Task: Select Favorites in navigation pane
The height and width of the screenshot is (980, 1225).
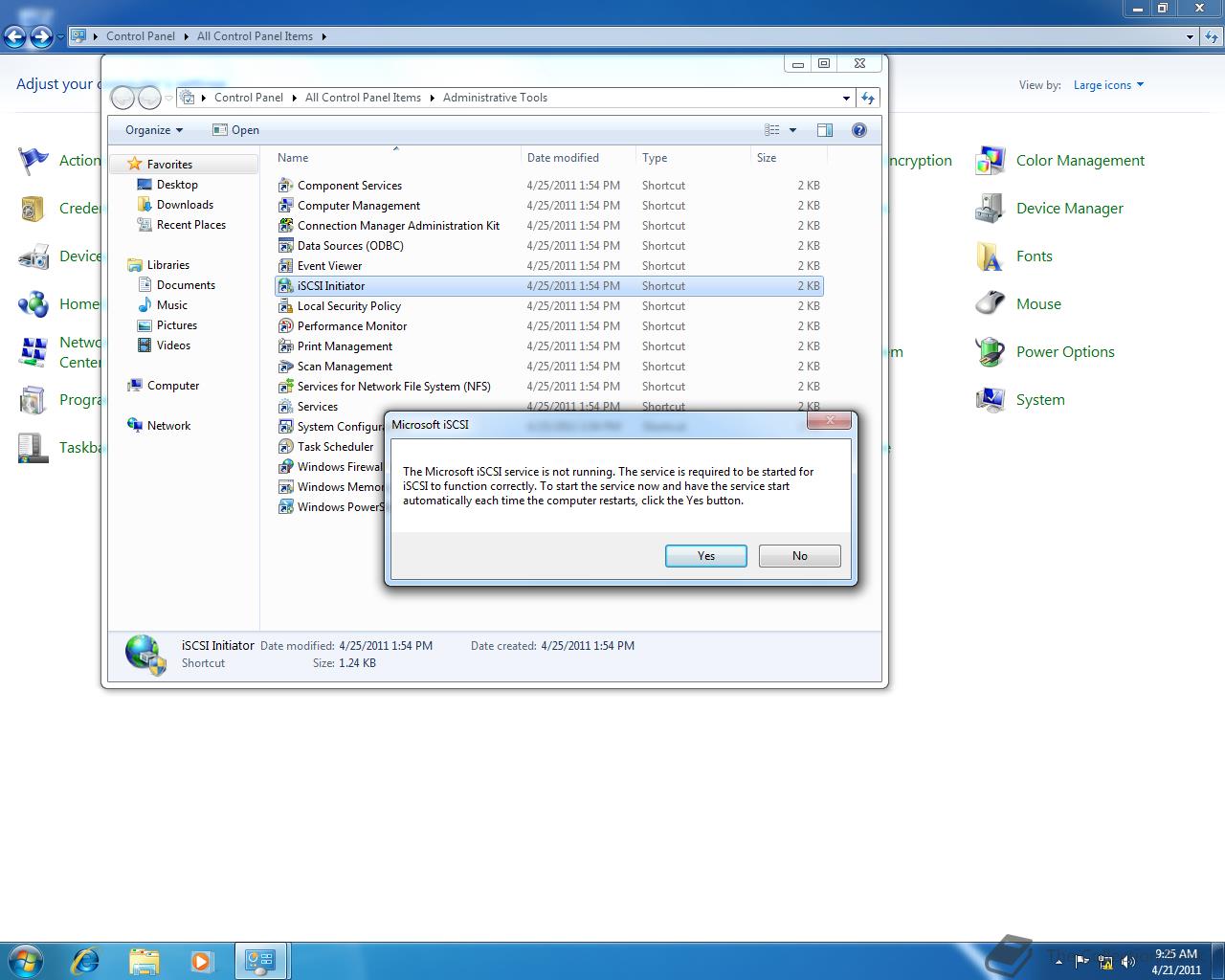Action: (x=169, y=165)
